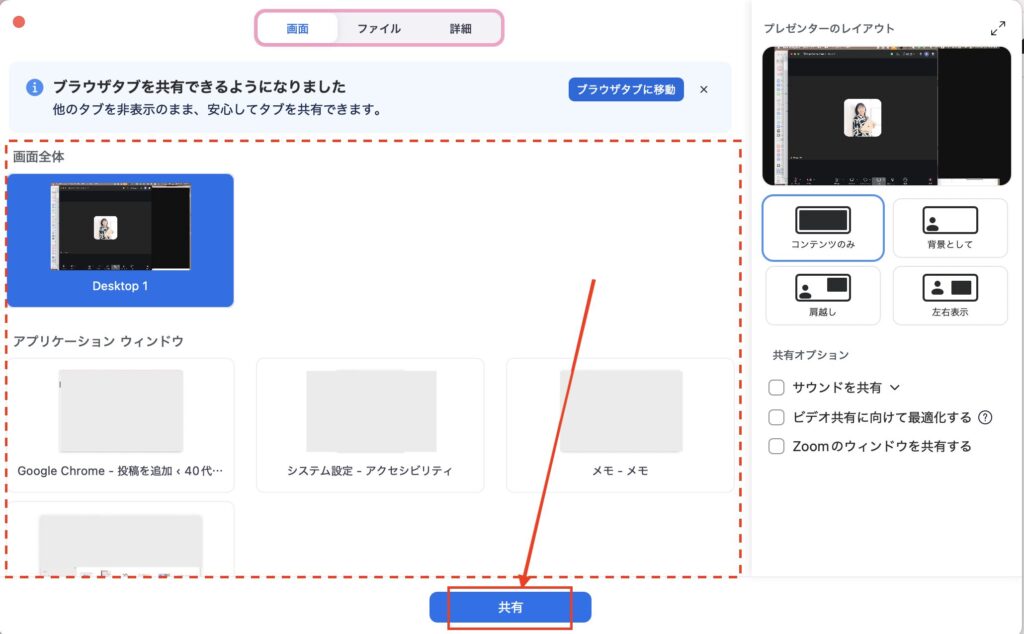
Task: Check ビデオ共有に向けて最適化する option
Action: [x=776, y=417]
